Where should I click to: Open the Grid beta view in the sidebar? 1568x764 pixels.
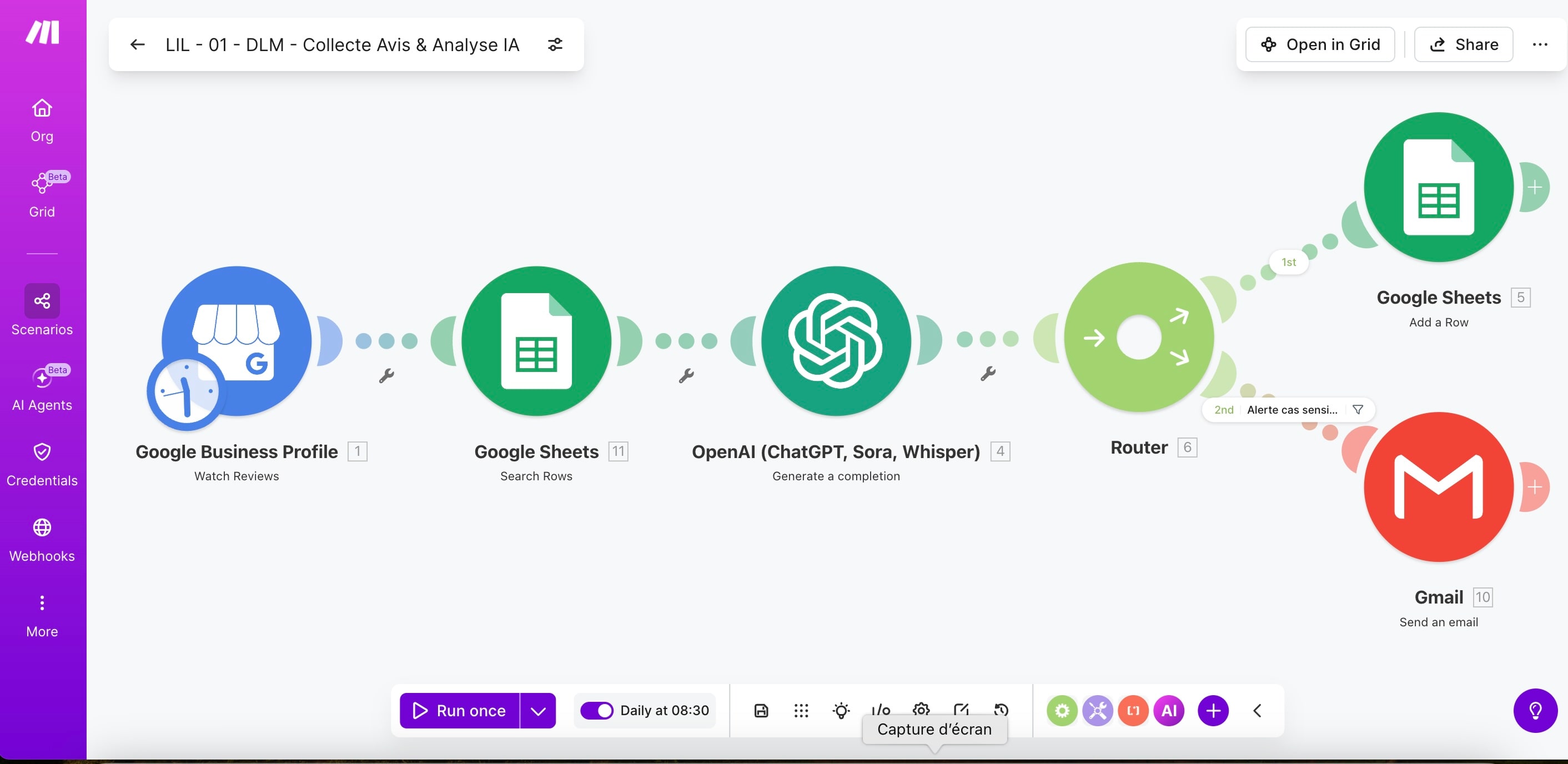(42, 195)
